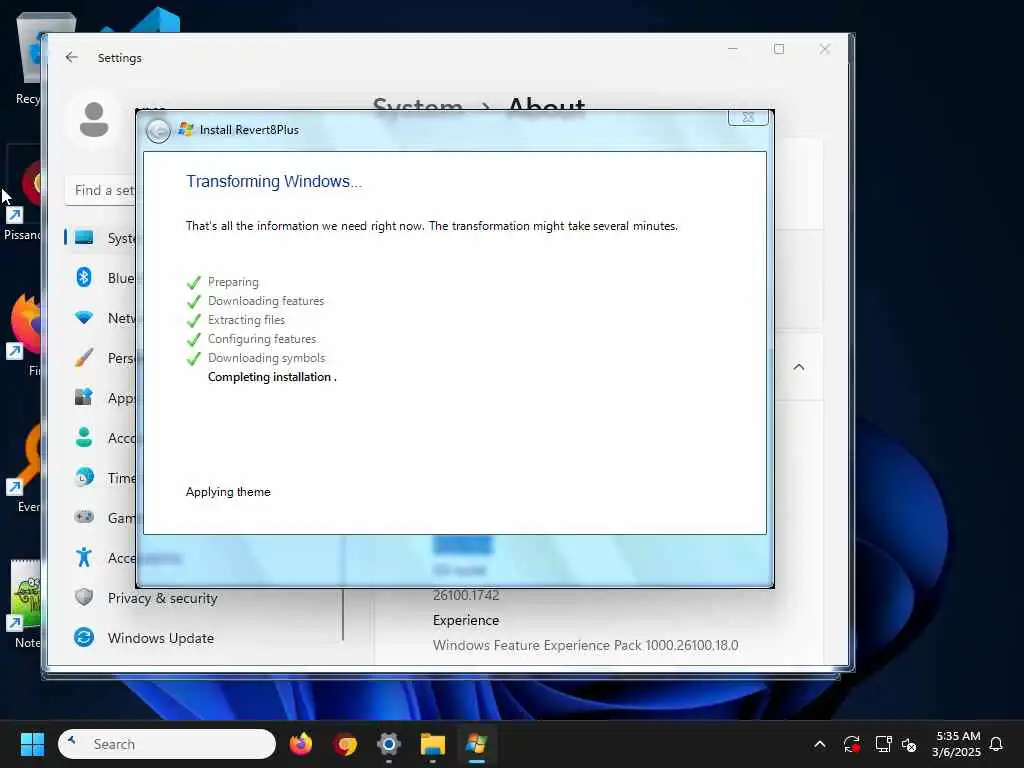The height and width of the screenshot is (768, 1024).
Task: Open Accessibility figure icon in Settings
Action: pos(84,557)
